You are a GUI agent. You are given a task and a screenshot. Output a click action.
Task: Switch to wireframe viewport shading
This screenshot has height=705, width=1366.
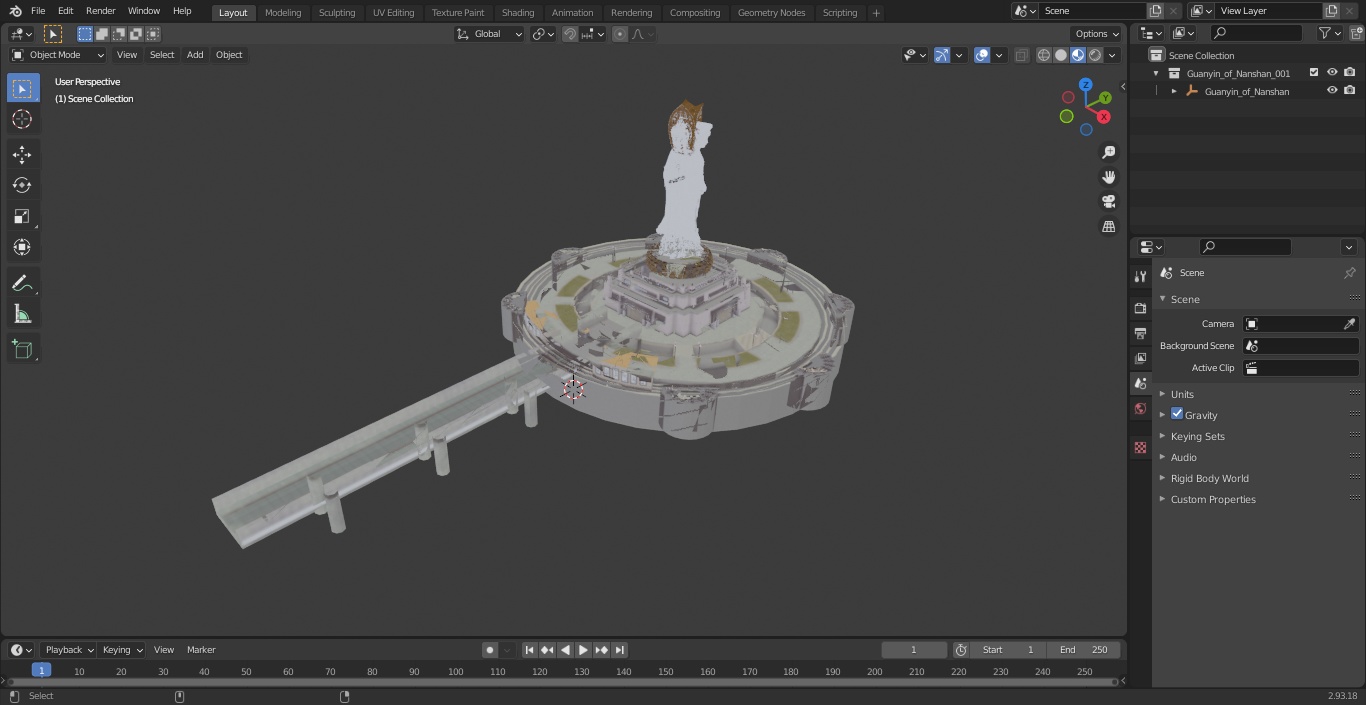click(x=1044, y=55)
